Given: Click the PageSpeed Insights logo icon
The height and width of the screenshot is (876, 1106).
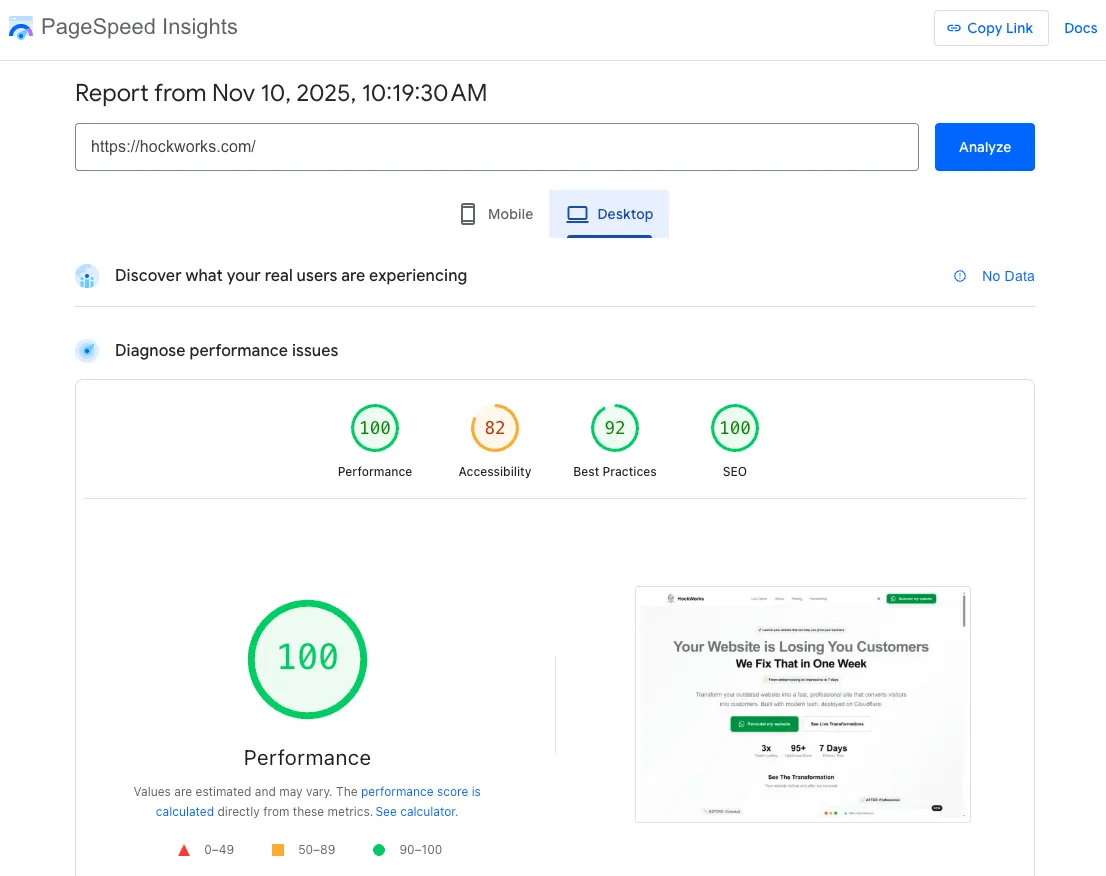Looking at the screenshot, I should (20, 27).
